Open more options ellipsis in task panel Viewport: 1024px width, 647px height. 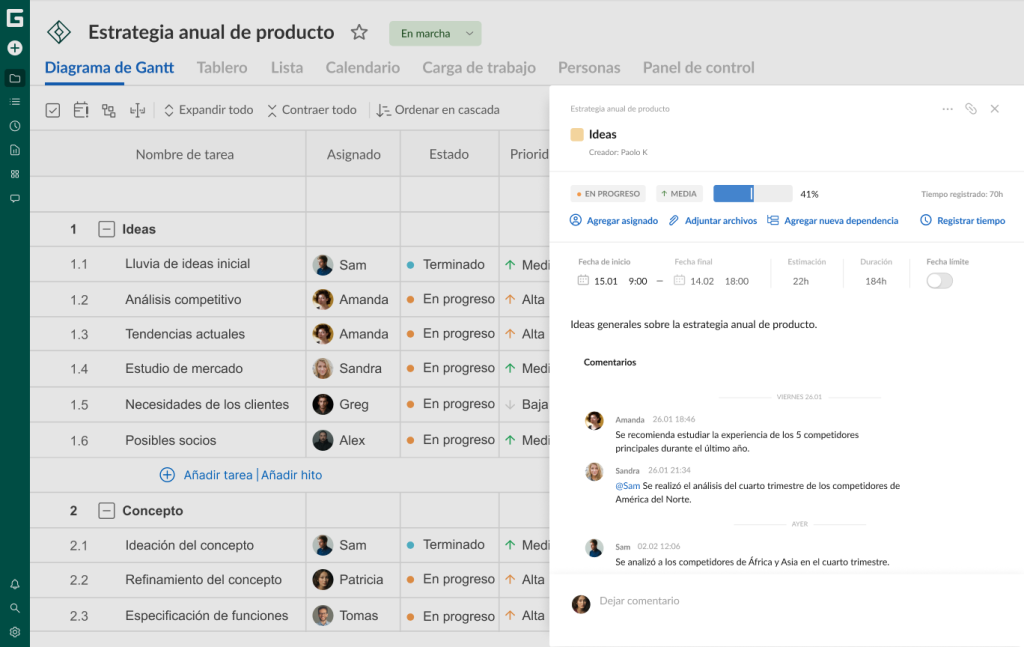coord(948,109)
